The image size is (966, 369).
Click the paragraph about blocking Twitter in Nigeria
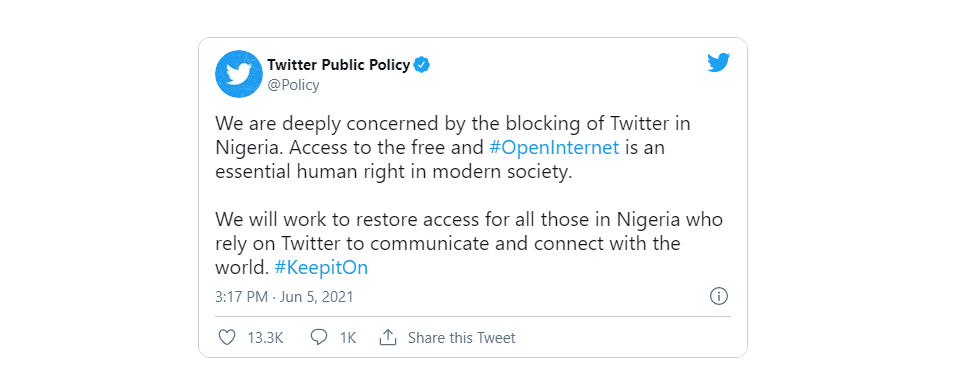coord(453,148)
